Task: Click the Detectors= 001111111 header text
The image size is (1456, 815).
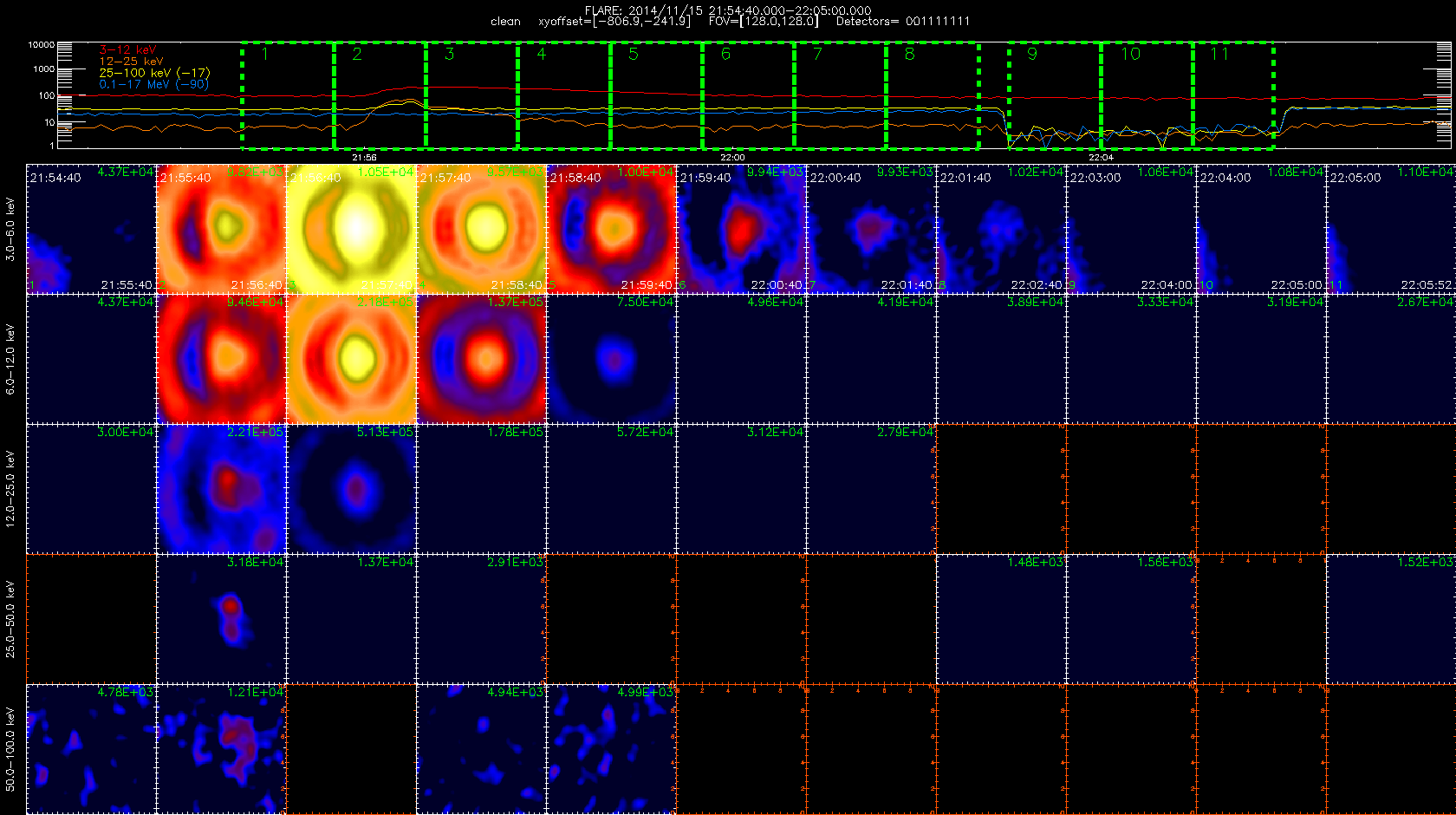Action: click(903, 21)
